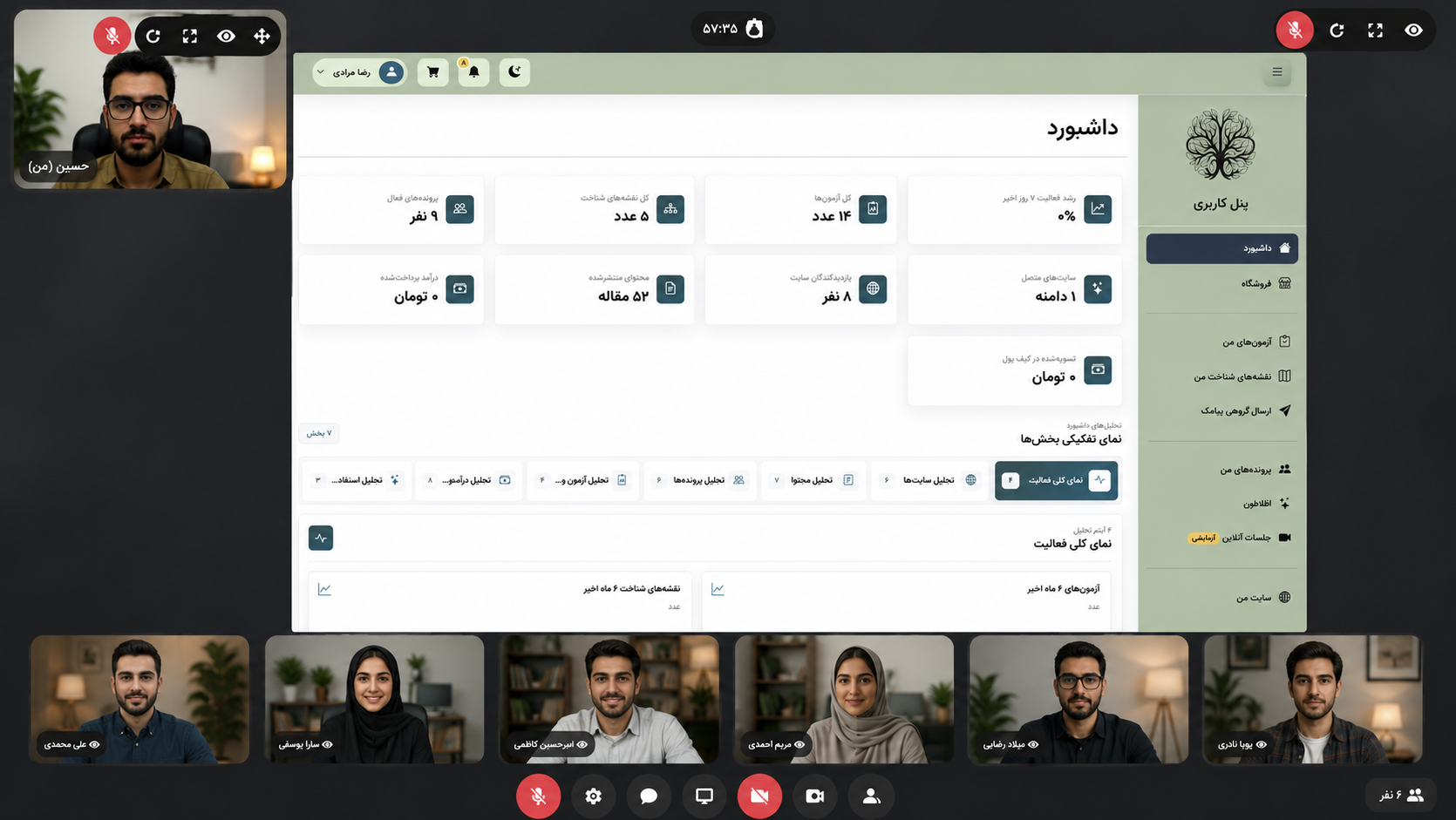Click hierarchy icon on کل نقشه‌های شناخت card

point(670,209)
